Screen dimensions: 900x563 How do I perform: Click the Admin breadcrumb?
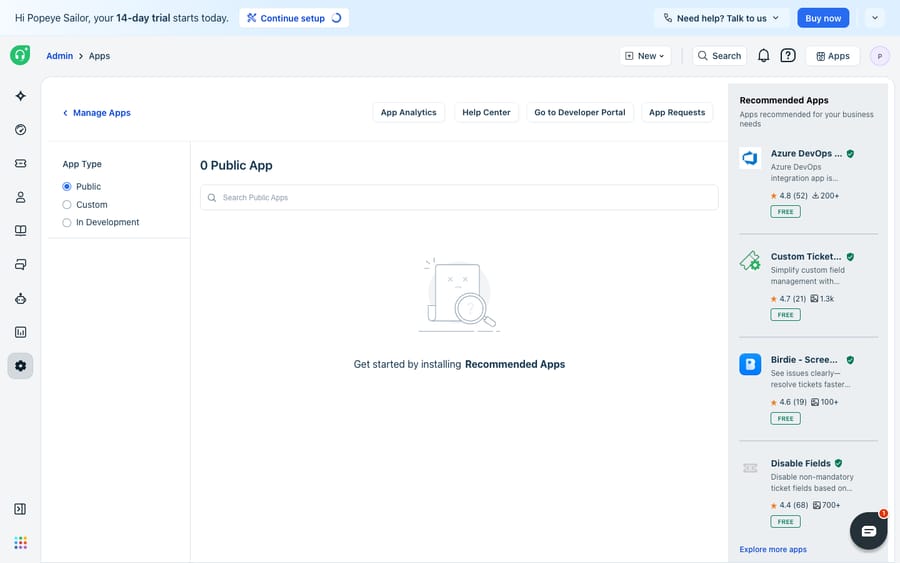60,56
